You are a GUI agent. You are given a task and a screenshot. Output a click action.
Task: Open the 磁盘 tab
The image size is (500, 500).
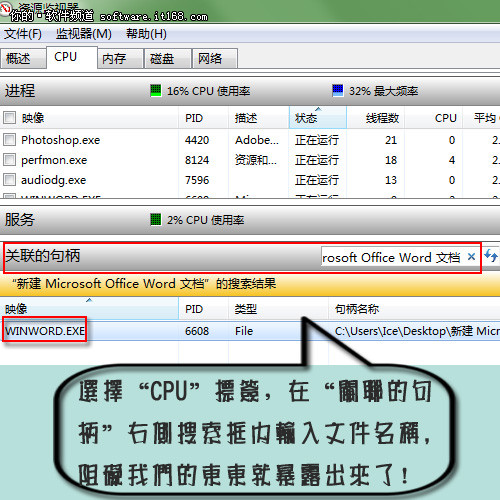[168, 59]
